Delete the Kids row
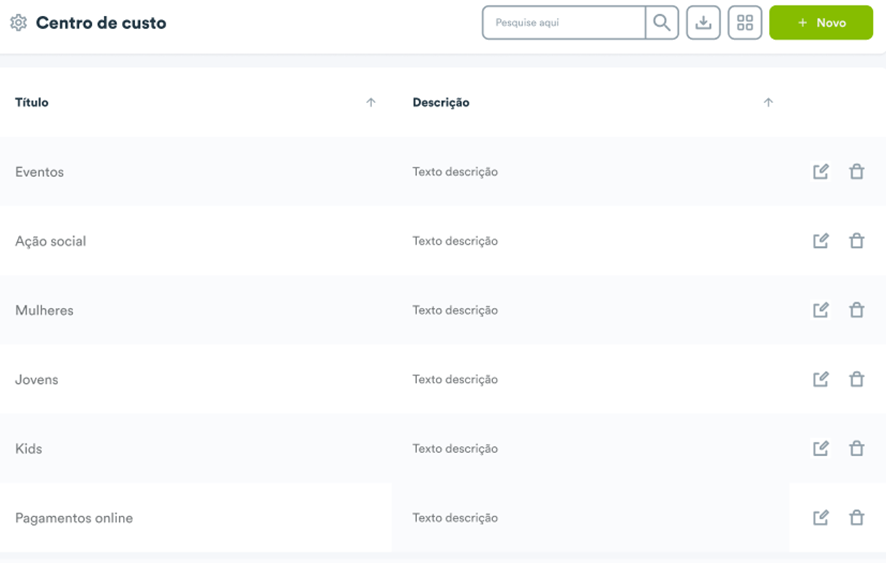This screenshot has width=886, height=563. (857, 448)
